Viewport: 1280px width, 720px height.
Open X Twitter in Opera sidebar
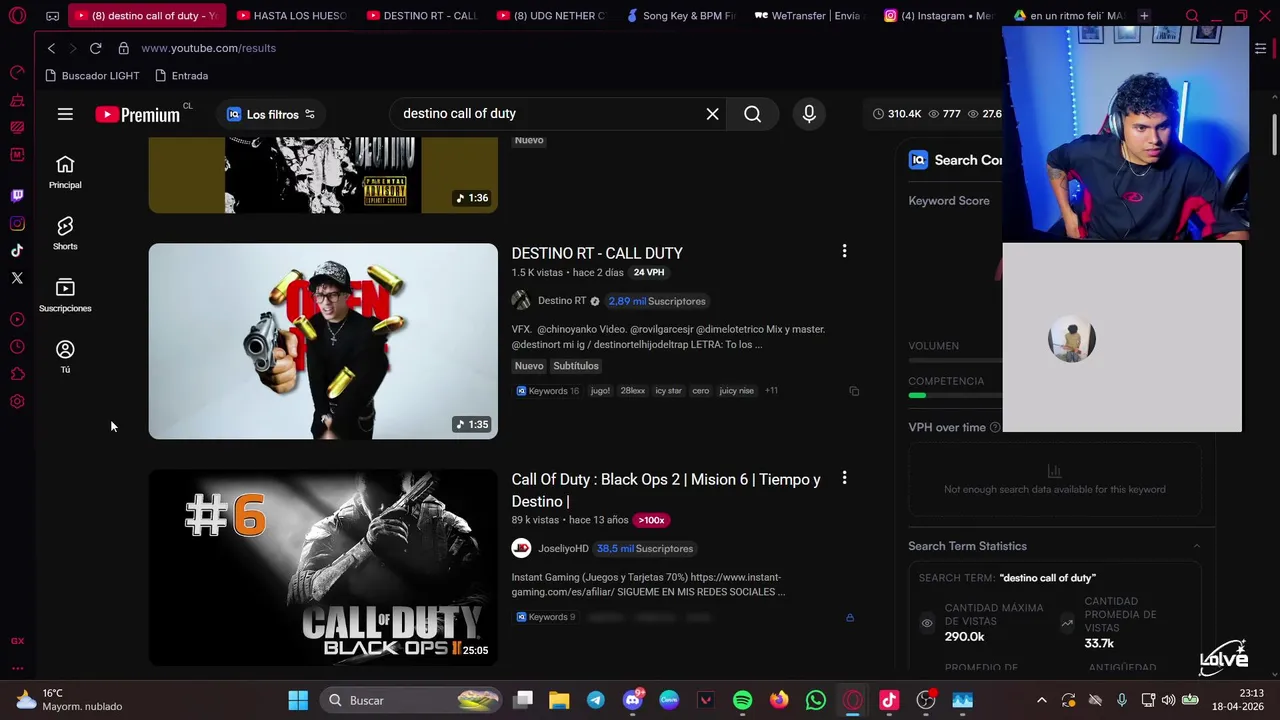tap(17, 278)
